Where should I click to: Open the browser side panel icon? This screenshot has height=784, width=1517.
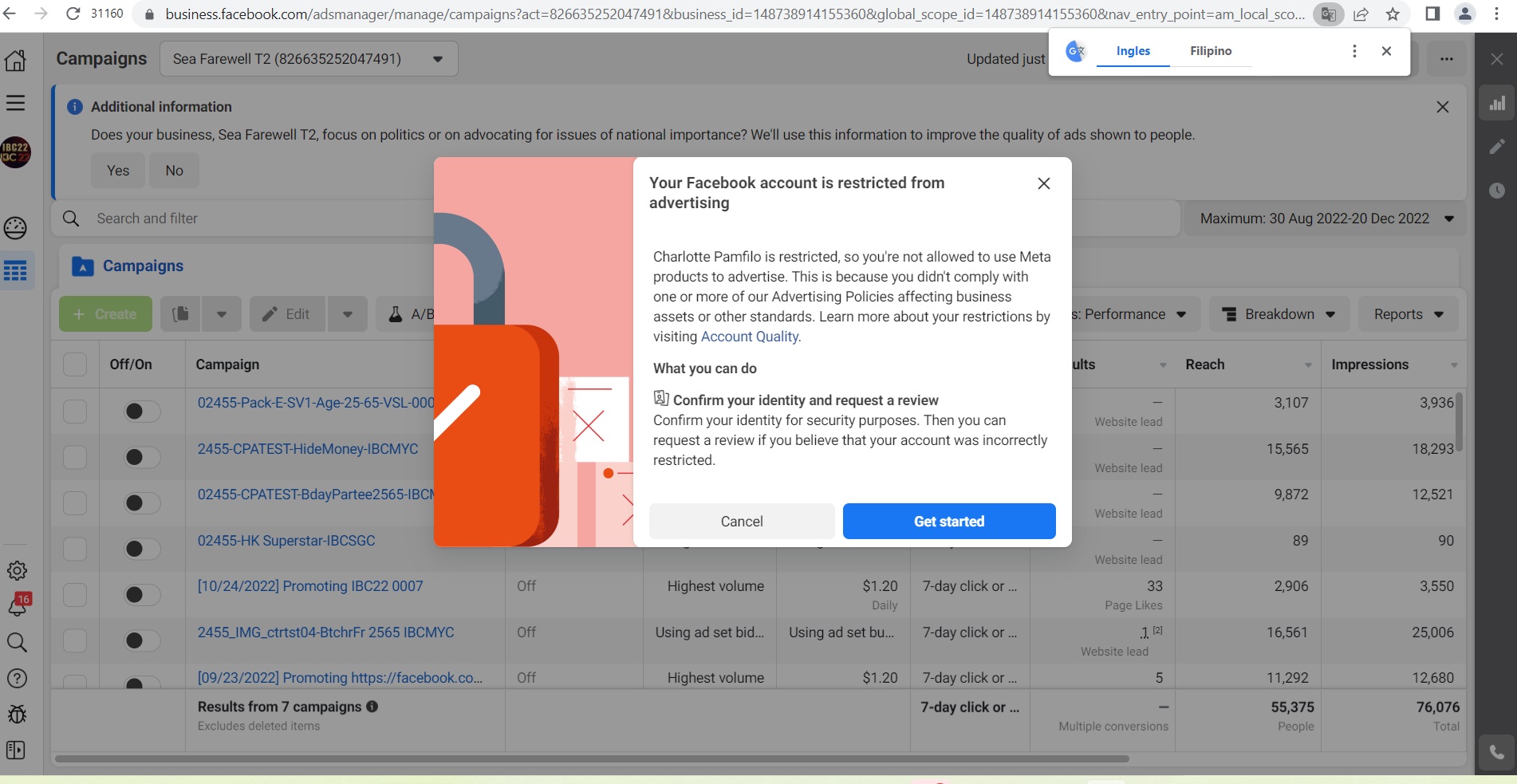point(1432,14)
